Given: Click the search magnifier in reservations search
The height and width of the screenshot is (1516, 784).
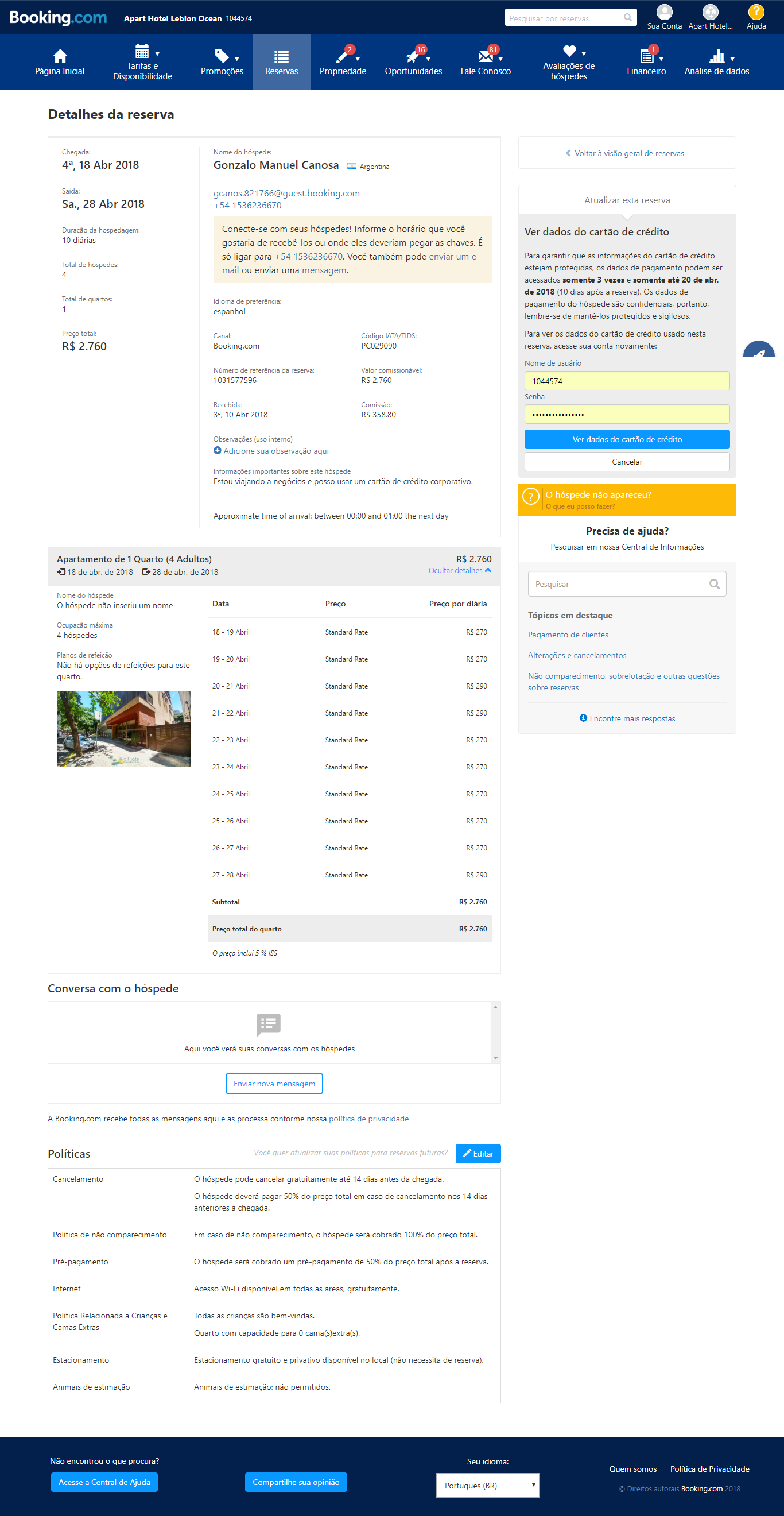Looking at the screenshot, I should (628, 18).
